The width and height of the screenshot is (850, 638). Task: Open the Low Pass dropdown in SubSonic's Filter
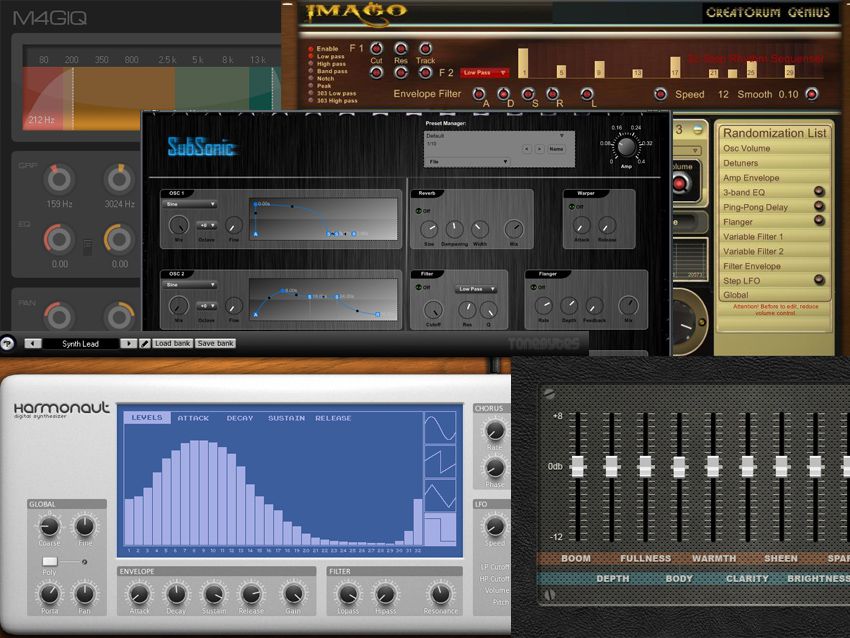point(475,288)
